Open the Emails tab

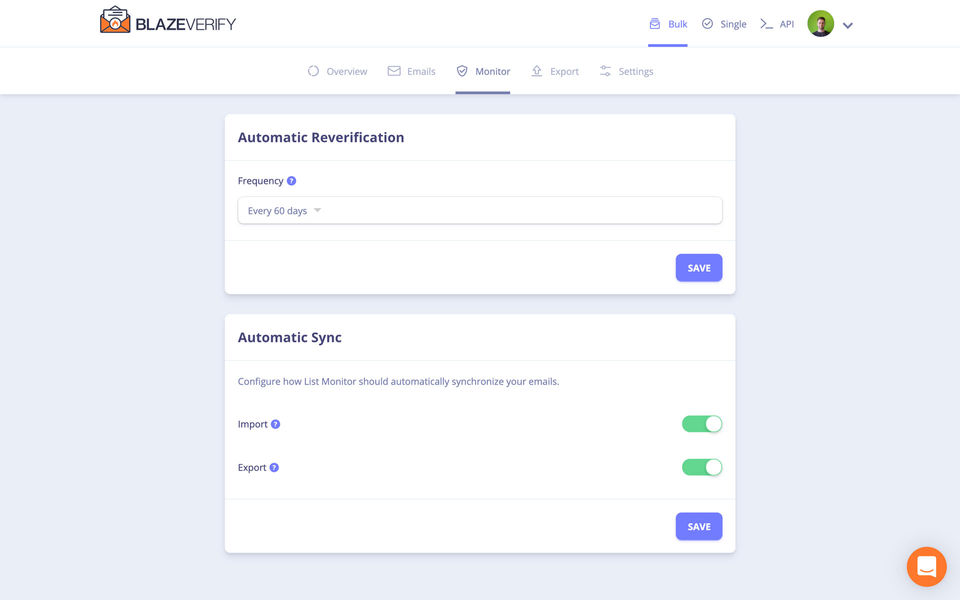[x=412, y=72]
